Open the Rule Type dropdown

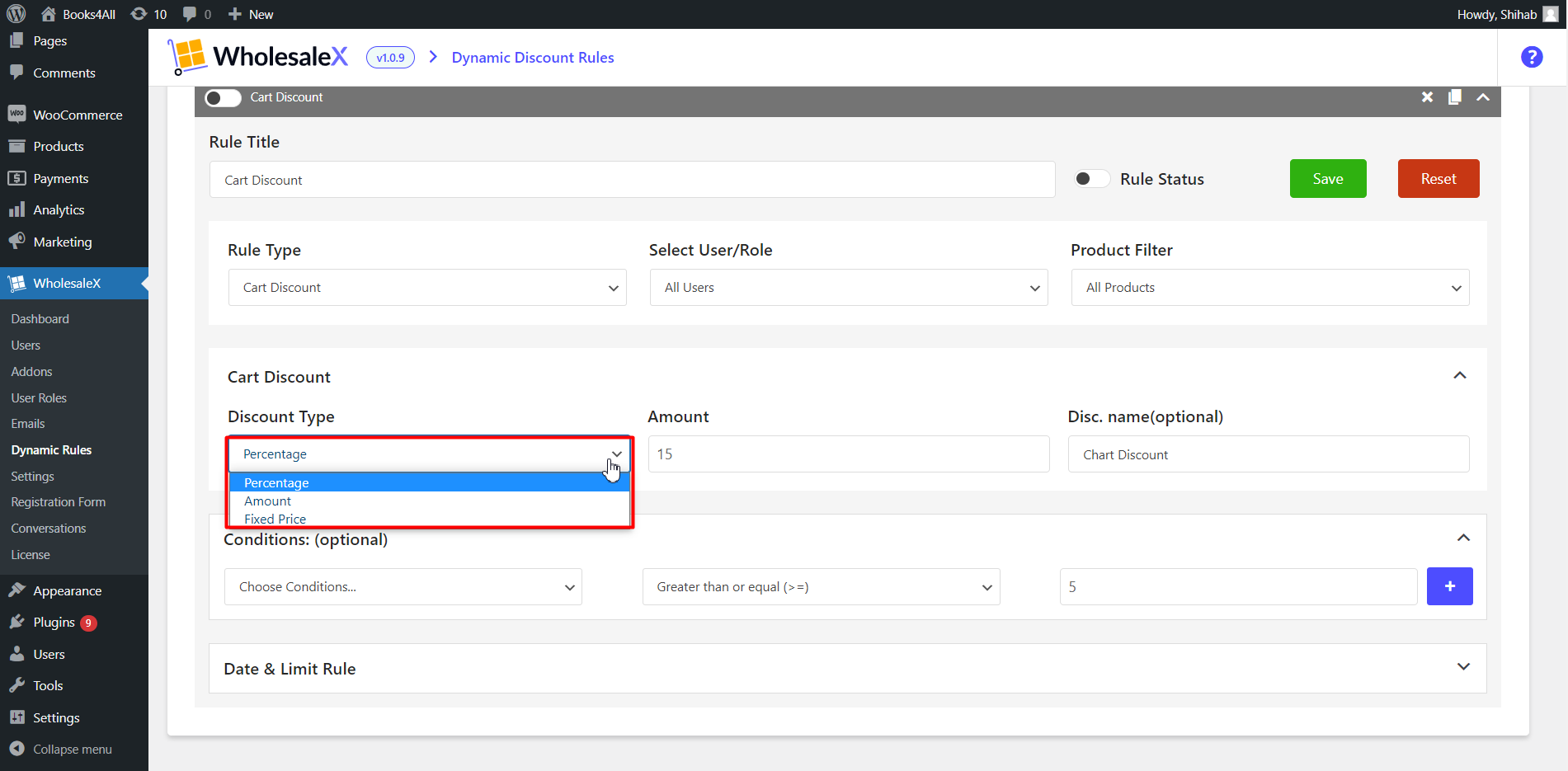point(427,287)
